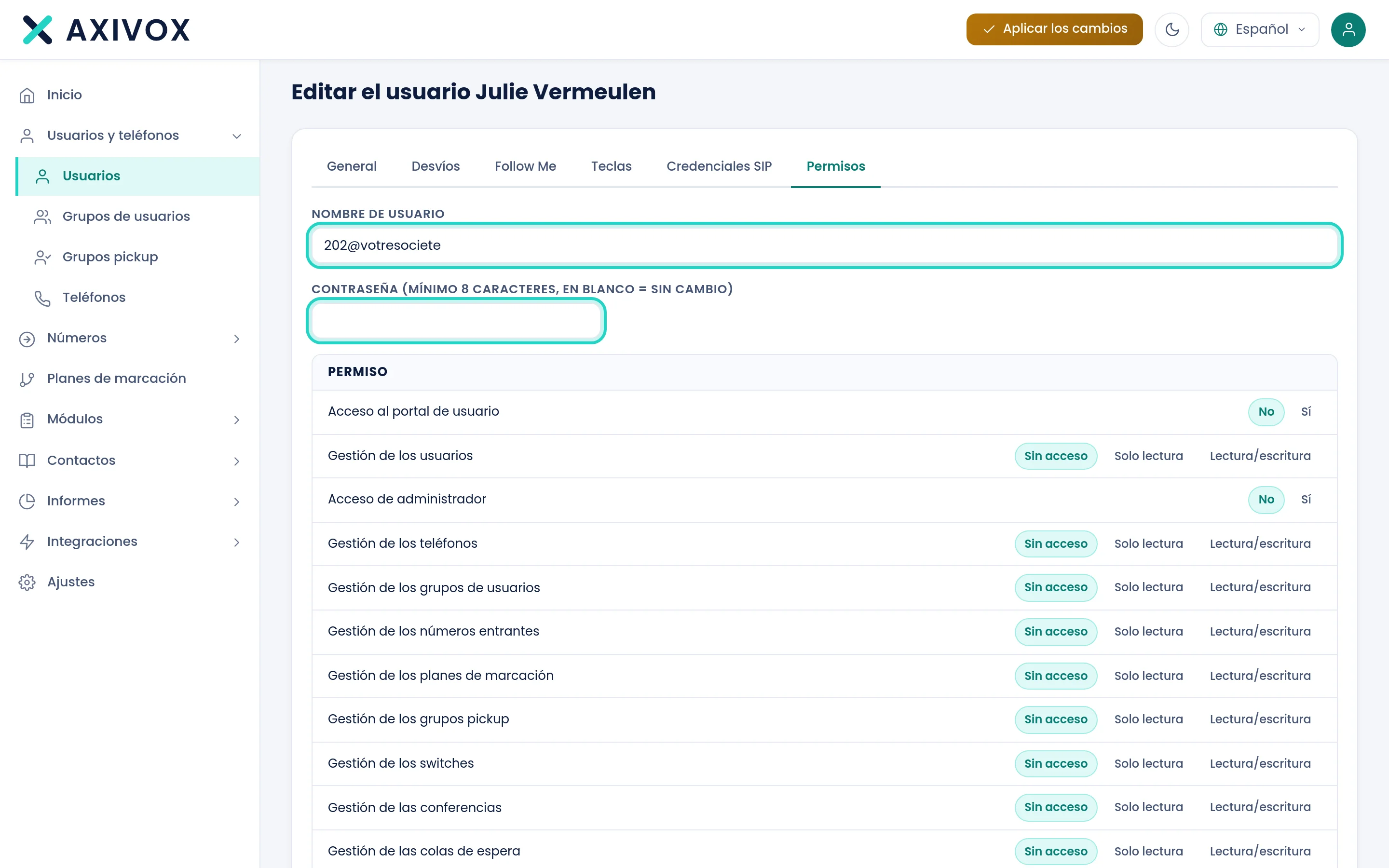Set Acceso al portal de usuario to Sí
Screen dimensions: 1389x868
(1306, 412)
